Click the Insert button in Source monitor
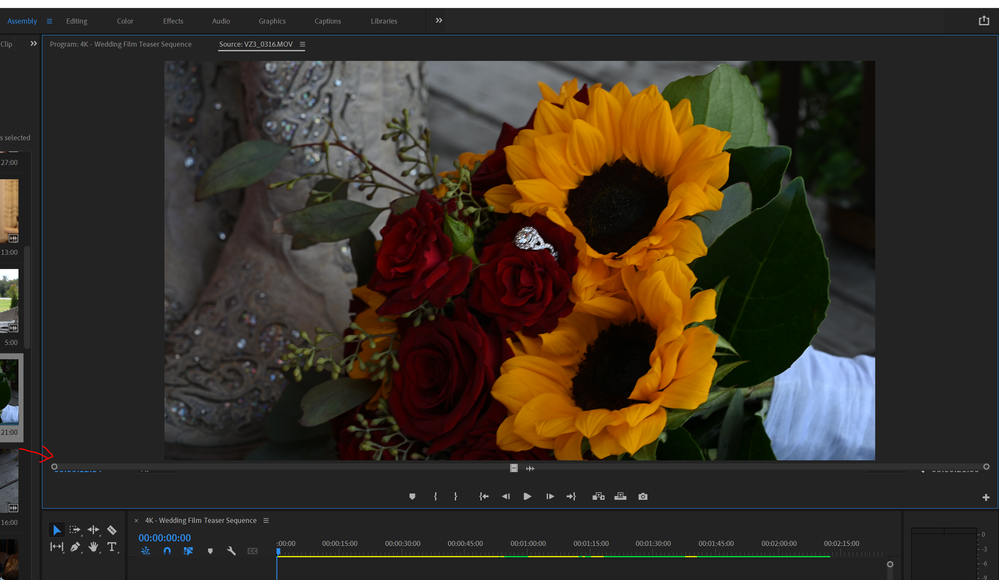This screenshot has width=999, height=580. (599, 496)
